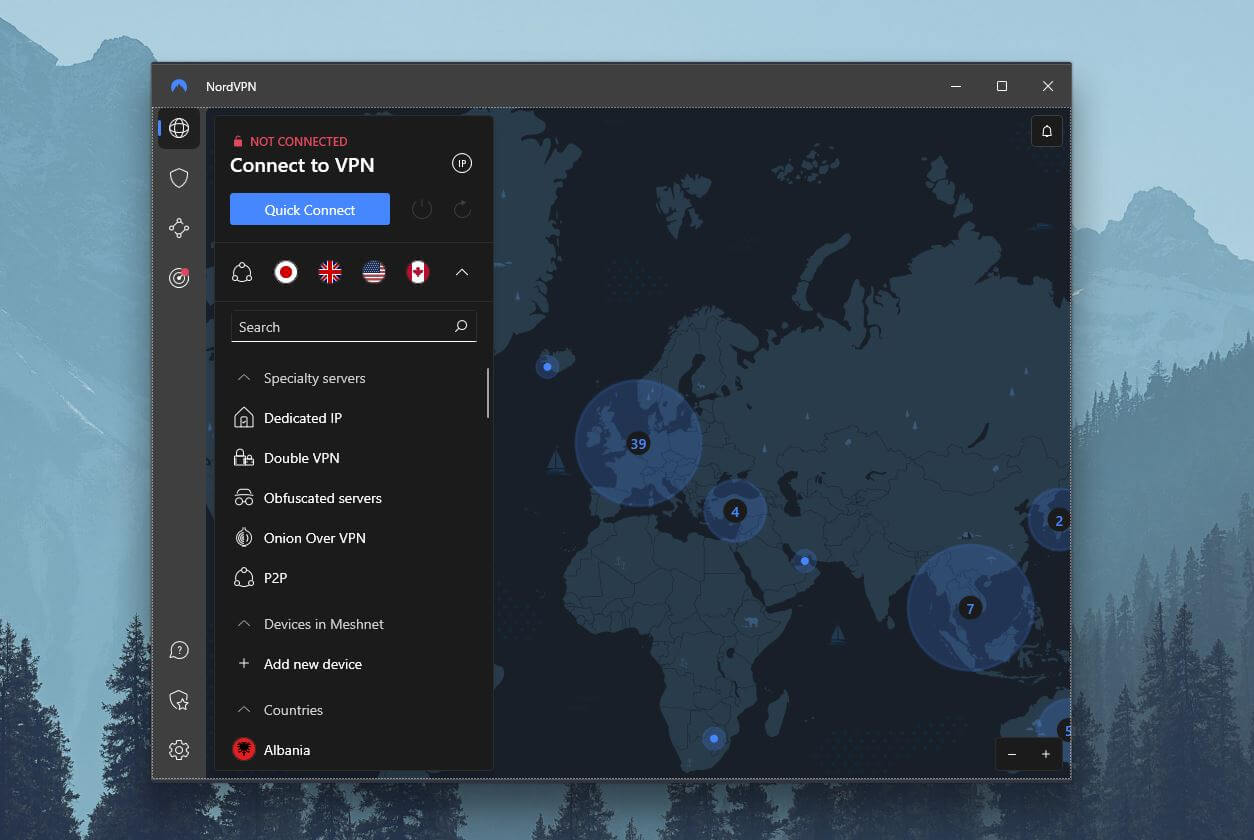Click the Southeast Asia cluster marked 7

click(969, 608)
